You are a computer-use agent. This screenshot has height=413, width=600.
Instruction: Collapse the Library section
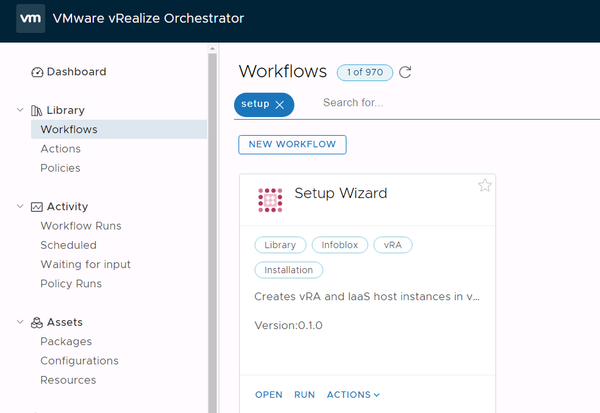coord(20,110)
